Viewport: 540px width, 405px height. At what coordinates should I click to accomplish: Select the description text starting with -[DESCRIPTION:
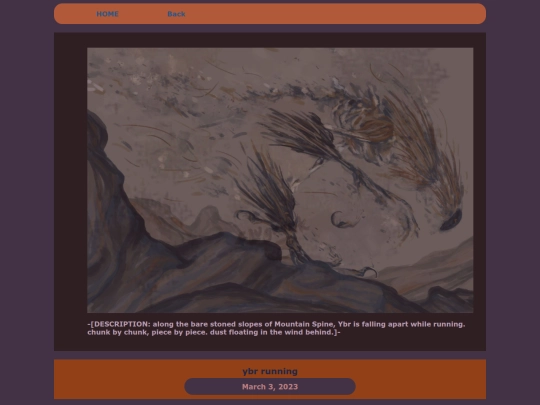tap(276, 328)
